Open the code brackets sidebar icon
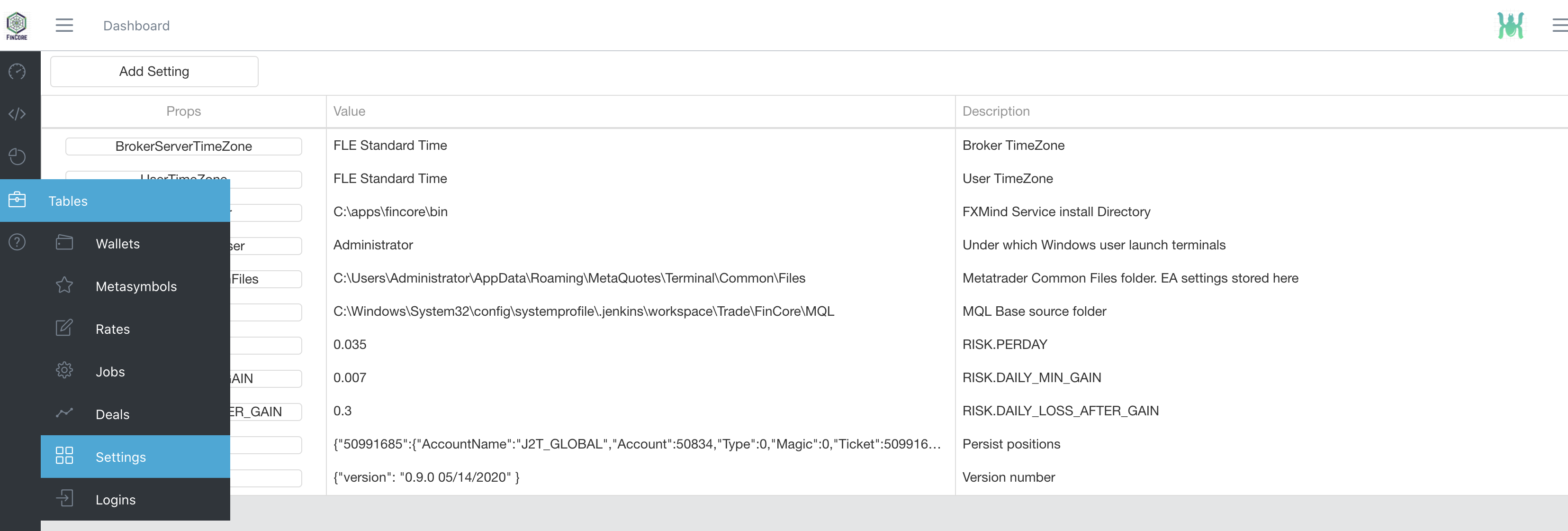This screenshot has width=1568, height=531. (17, 114)
